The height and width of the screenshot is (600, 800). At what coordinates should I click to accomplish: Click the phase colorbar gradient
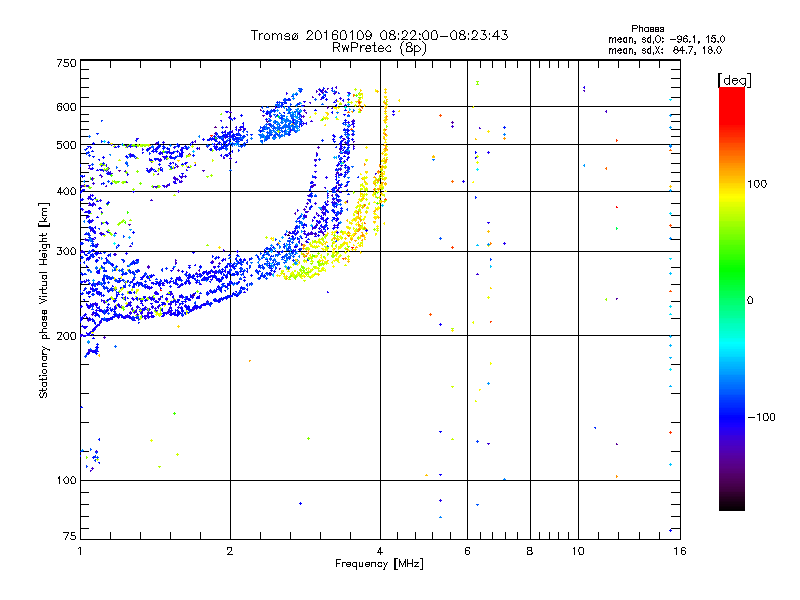point(732,298)
